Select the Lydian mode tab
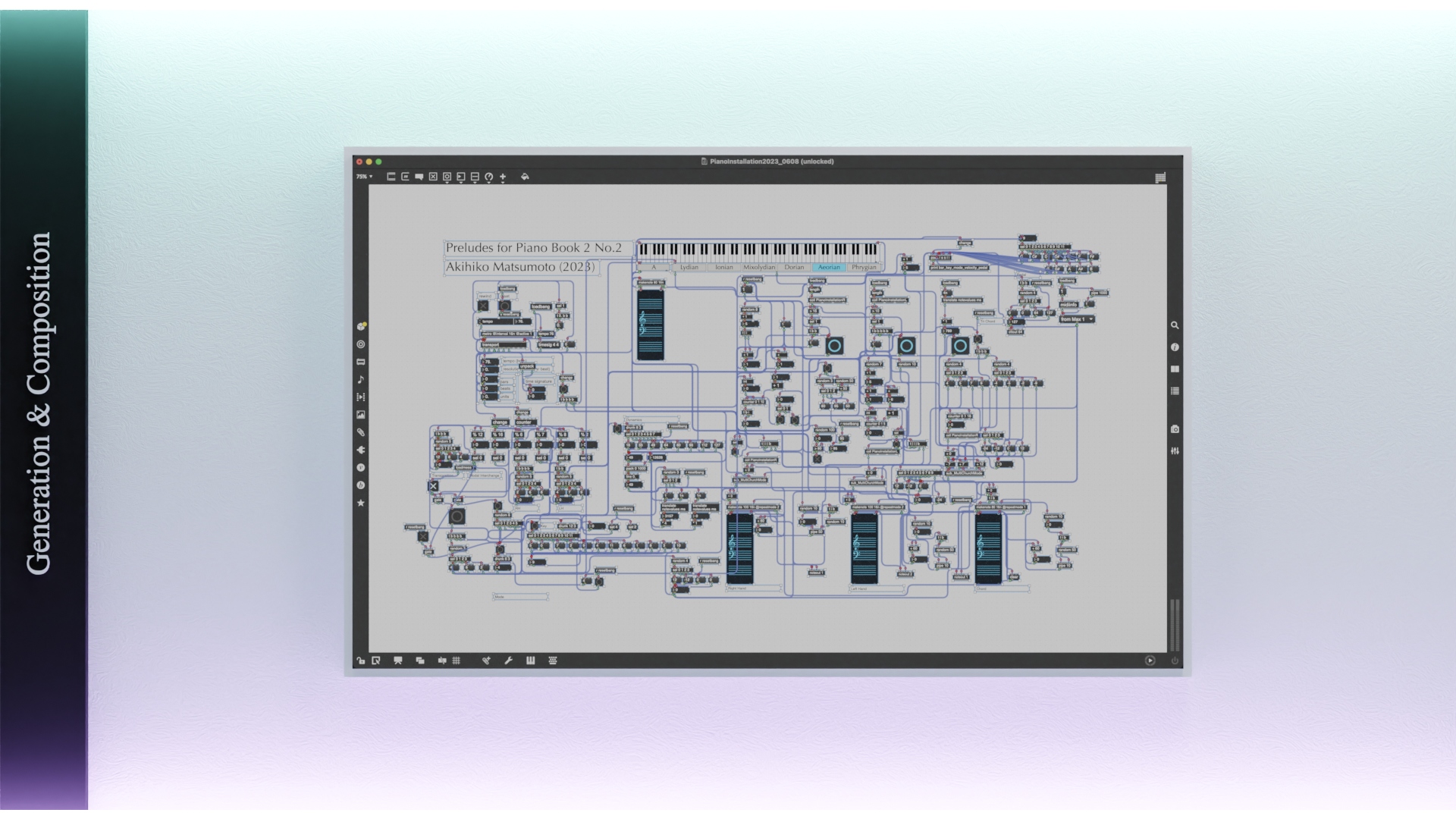The height and width of the screenshot is (819, 1456). tap(689, 267)
